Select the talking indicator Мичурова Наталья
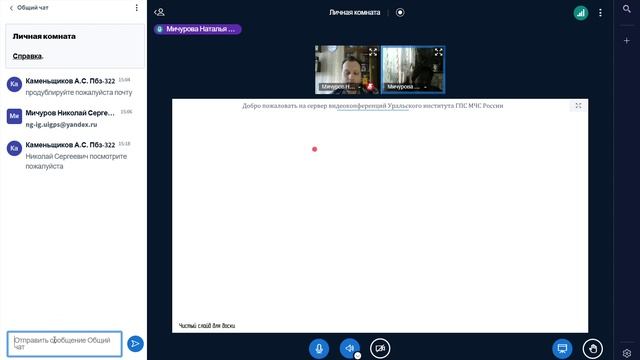Viewport: 640px width, 360px height. tap(198, 29)
